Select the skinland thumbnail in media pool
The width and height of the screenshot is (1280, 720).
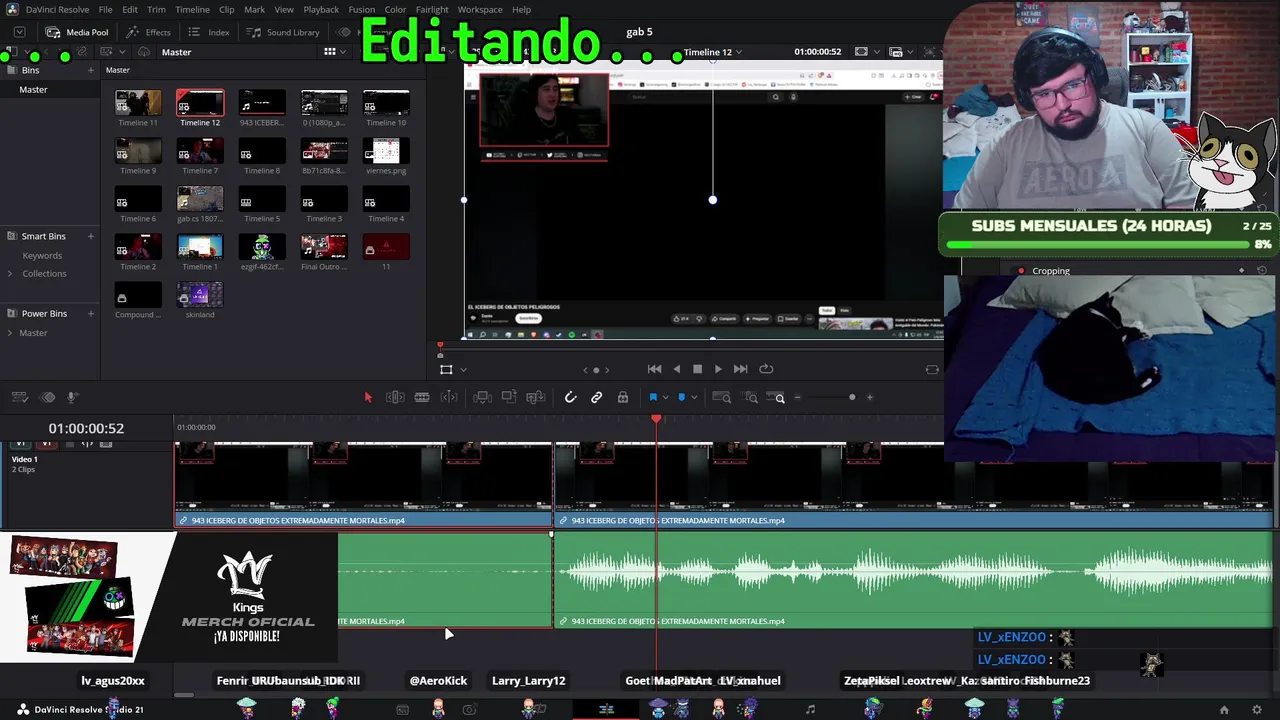pos(200,295)
